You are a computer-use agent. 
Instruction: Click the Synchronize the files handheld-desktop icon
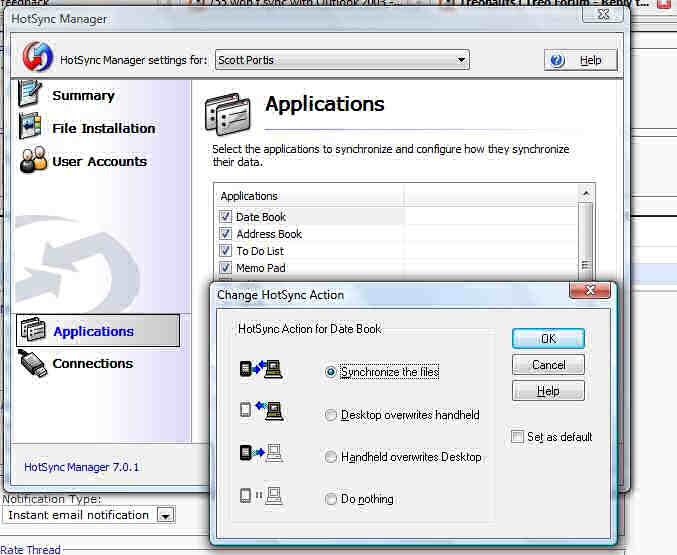tap(261, 369)
